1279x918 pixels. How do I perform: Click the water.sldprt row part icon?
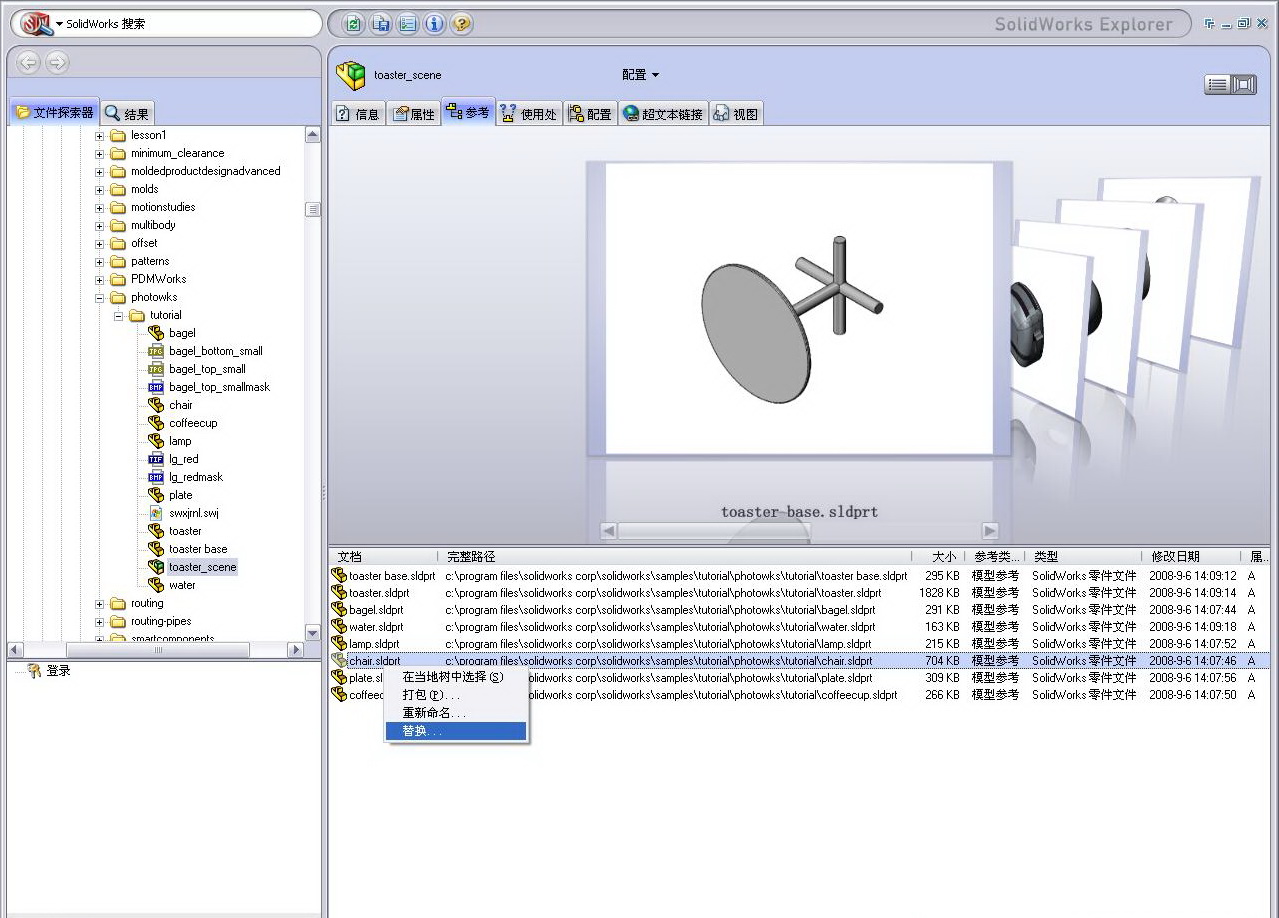339,627
